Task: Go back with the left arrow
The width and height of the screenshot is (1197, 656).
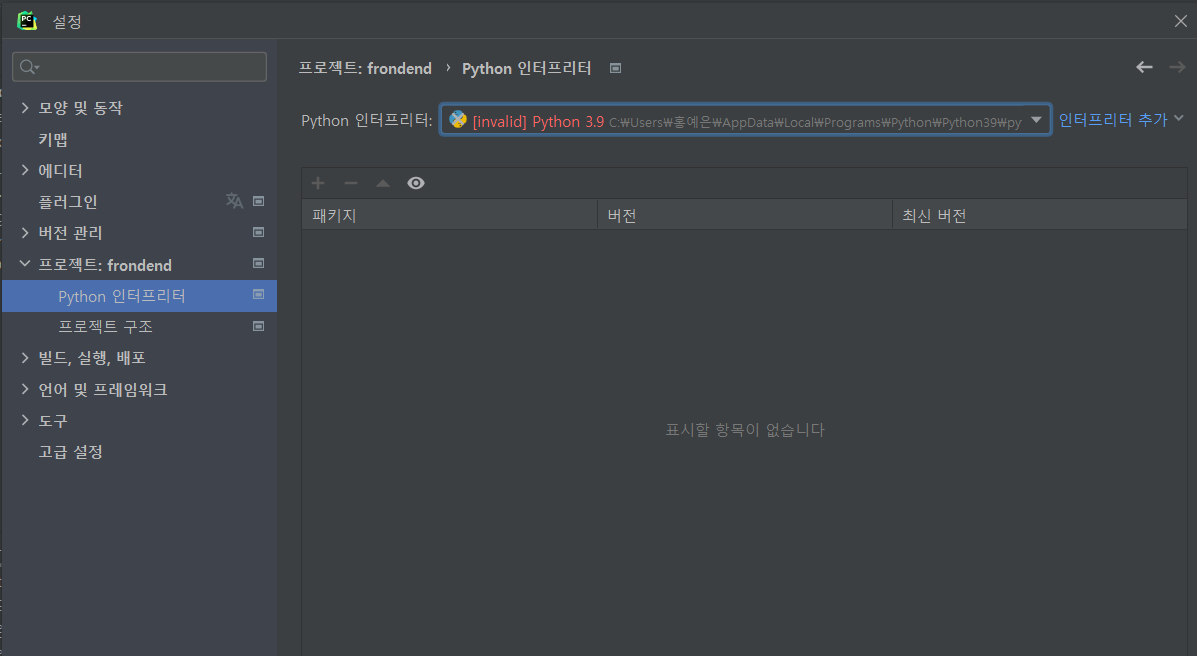Action: pyautogui.click(x=1144, y=67)
